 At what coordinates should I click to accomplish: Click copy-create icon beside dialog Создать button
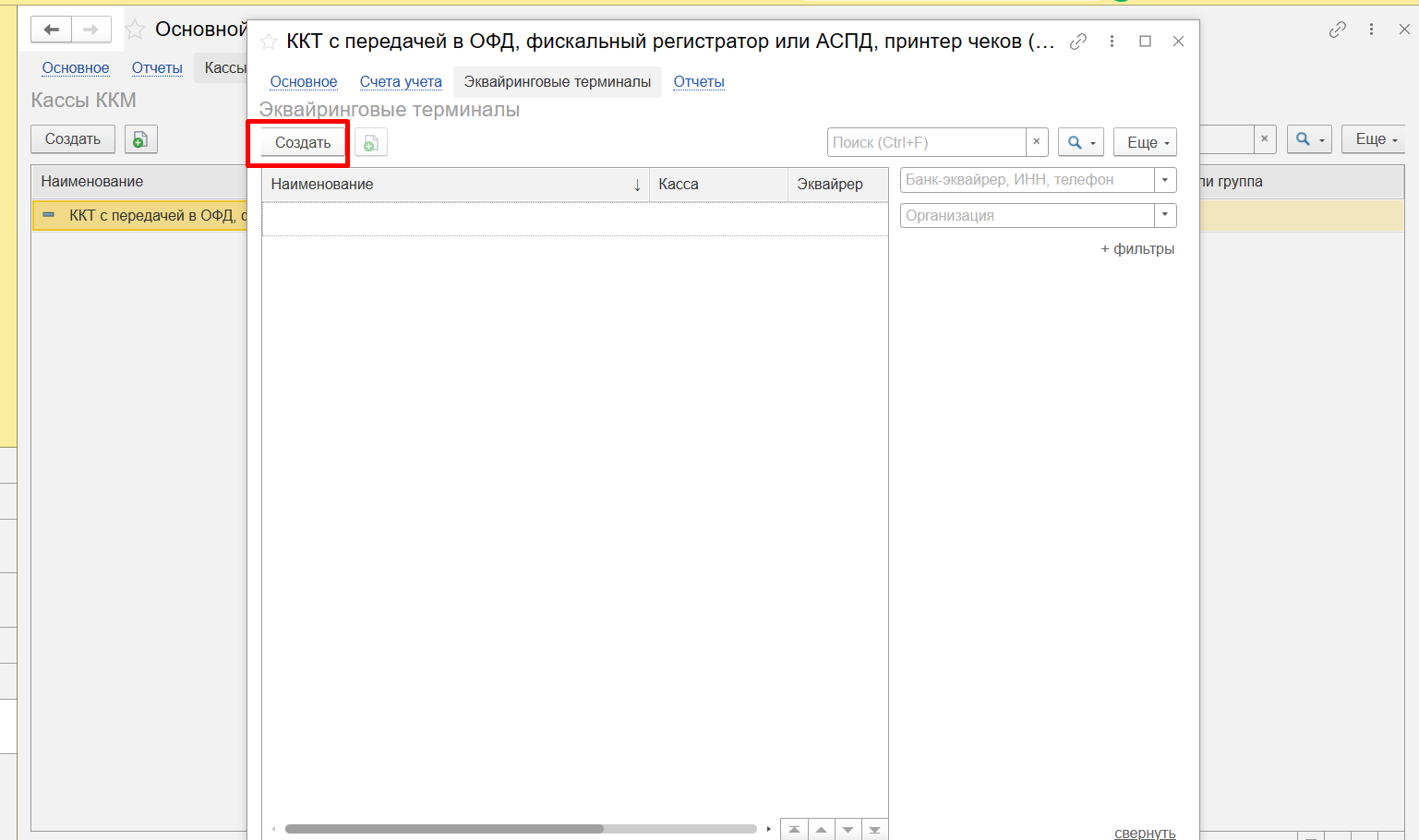pyautogui.click(x=370, y=143)
